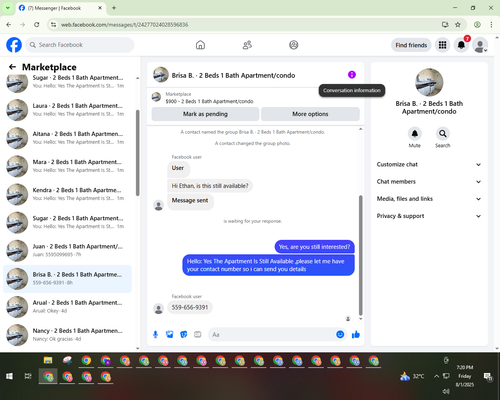Viewport: 500px width, 400px height.
Task: Reload the page in browser toolbar
Action: click(x=37, y=25)
